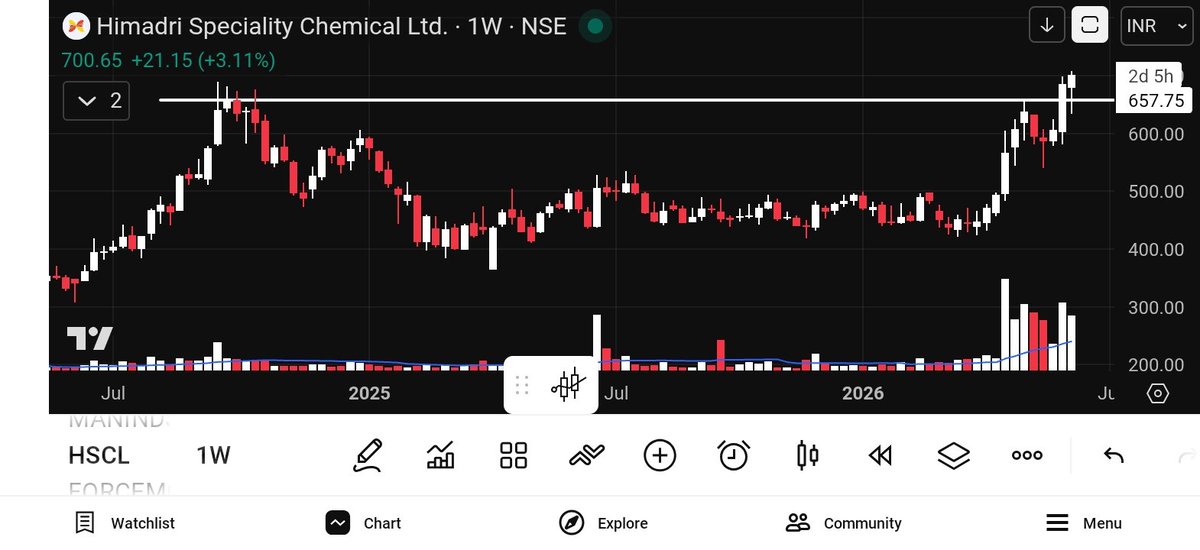This screenshot has height=550, width=1200.
Task: Click the 200.00 price scale label
Action: [x=1156, y=366]
